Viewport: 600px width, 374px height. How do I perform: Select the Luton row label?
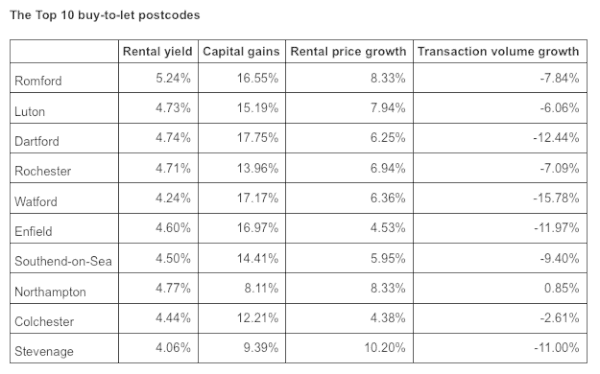tap(29, 111)
